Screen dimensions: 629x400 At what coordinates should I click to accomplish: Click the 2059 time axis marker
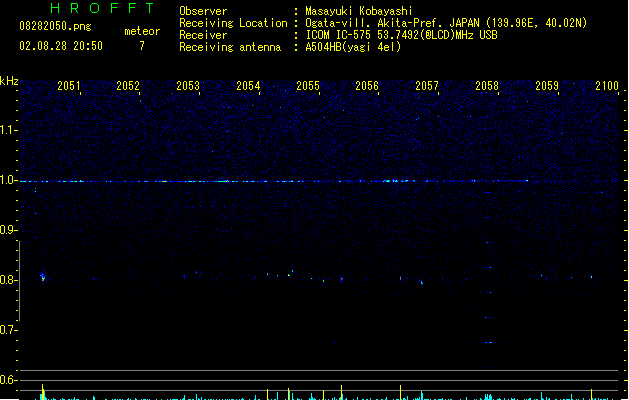547,86
